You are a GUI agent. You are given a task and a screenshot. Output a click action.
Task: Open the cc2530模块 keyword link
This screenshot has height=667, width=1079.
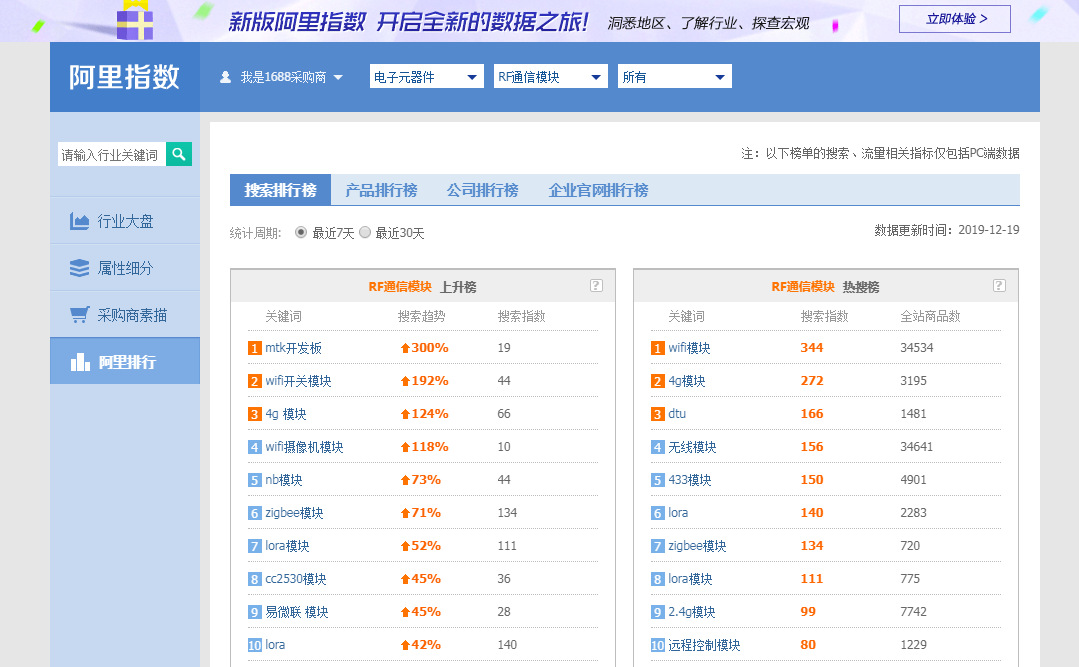(296, 579)
